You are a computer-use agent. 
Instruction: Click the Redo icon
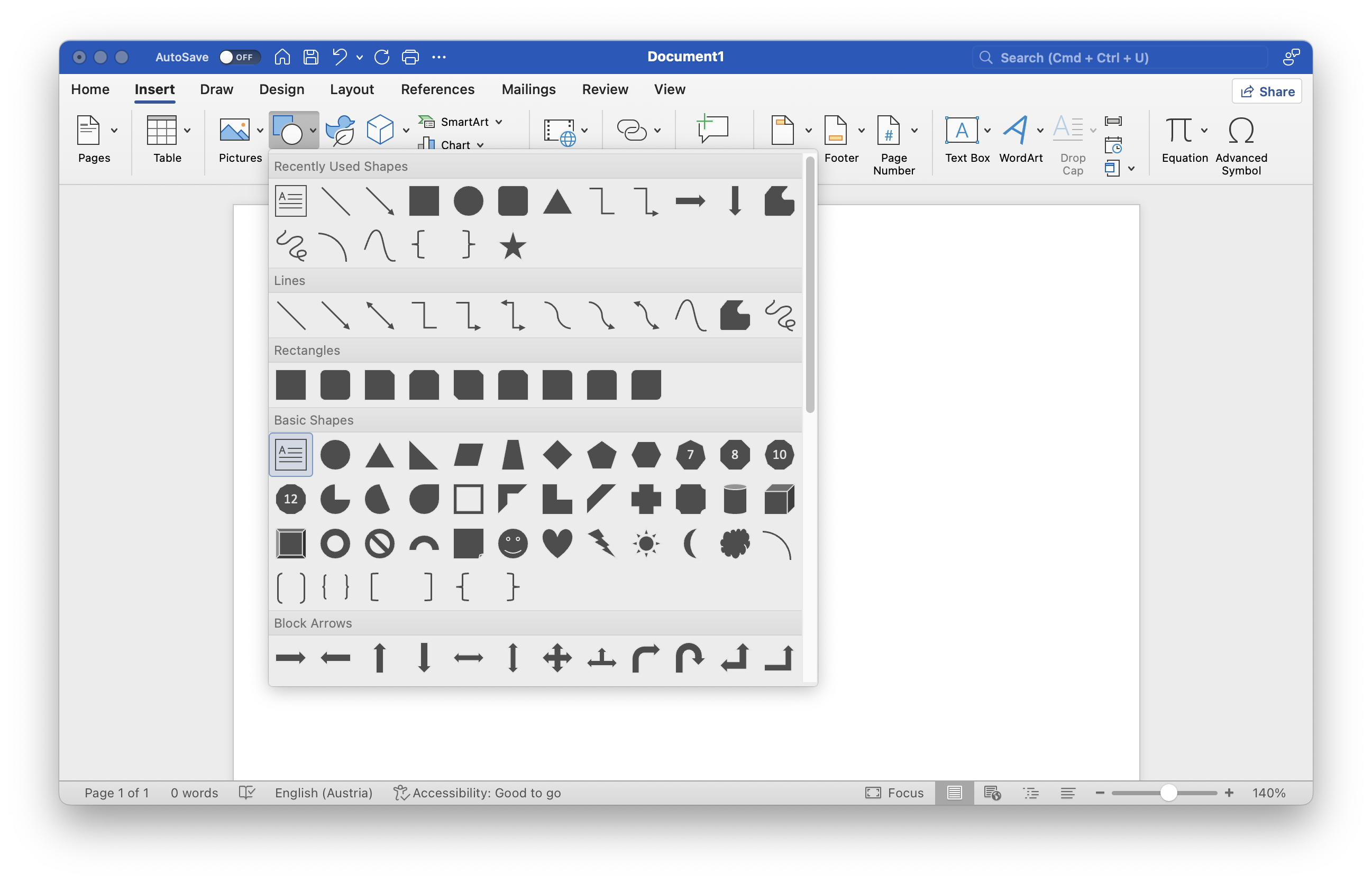[382, 57]
